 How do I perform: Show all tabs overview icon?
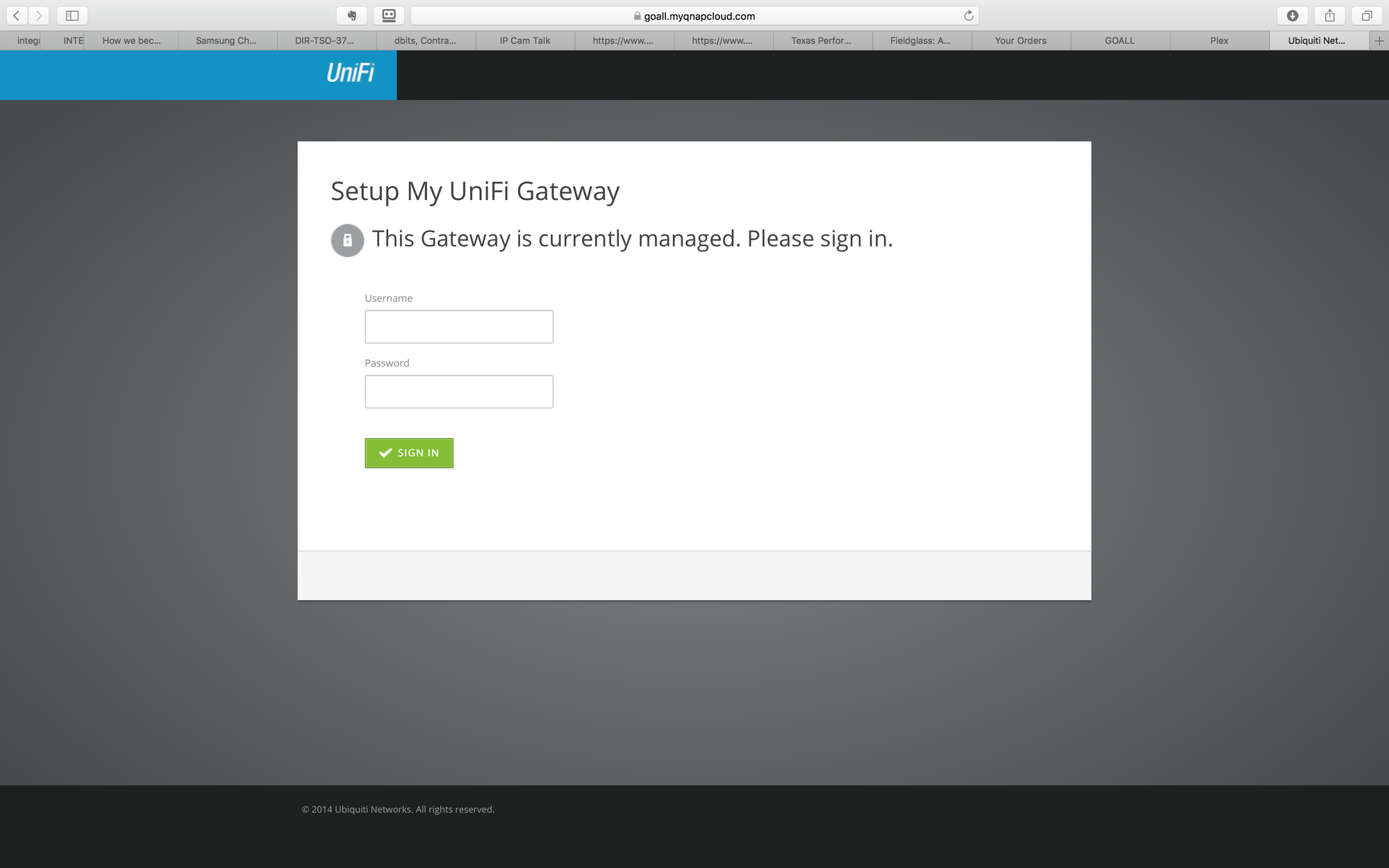[x=1367, y=15]
